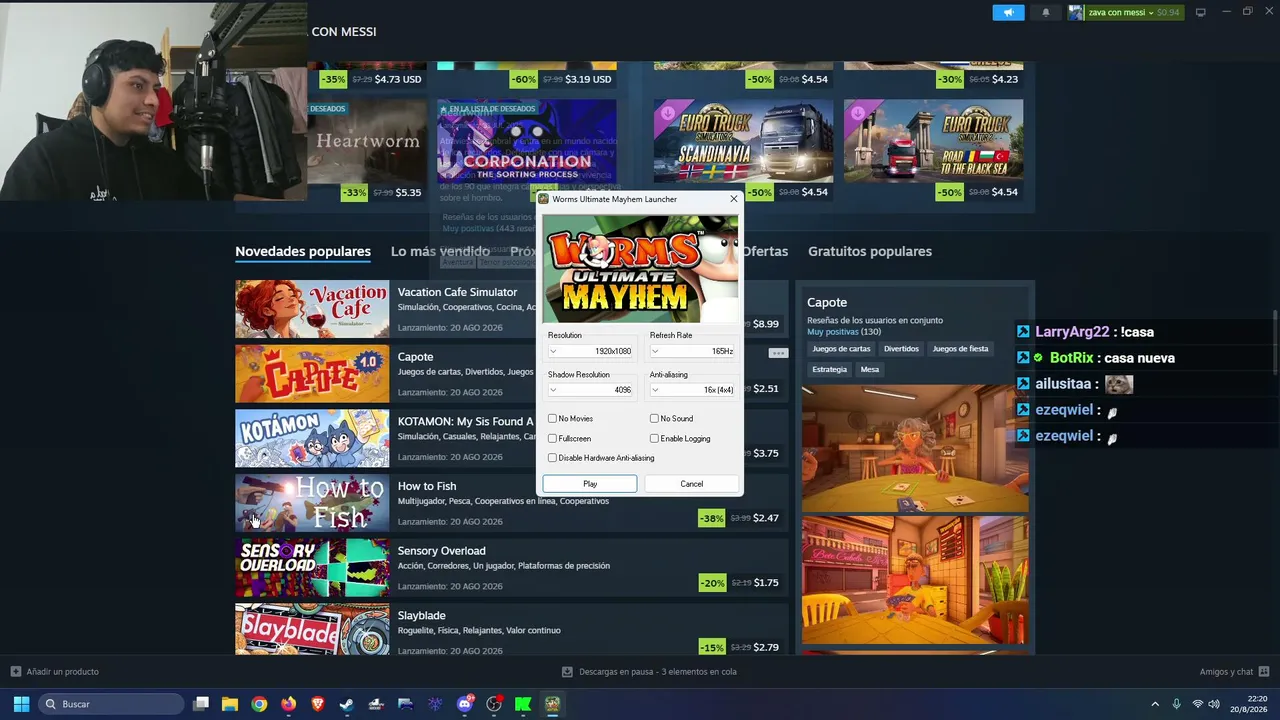The width and height of the screenshot is (1280, 720).
Task: Open Amigos y chat panel
Action: (x=1234, y=672)
